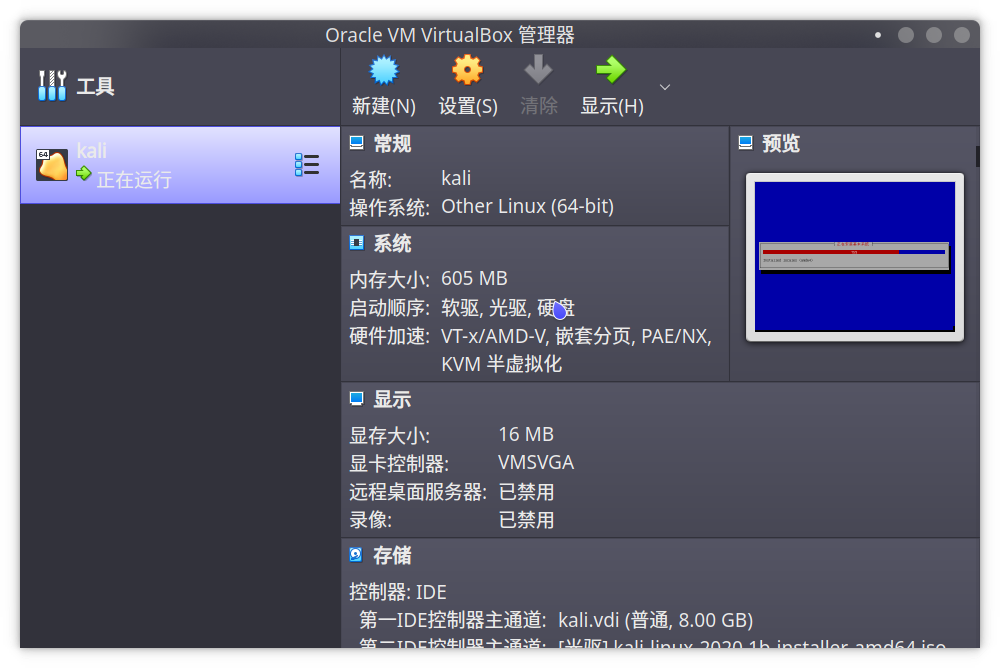Click the New (新建) VM starburst icon
Screen dimensions: 1000x668
384,70
